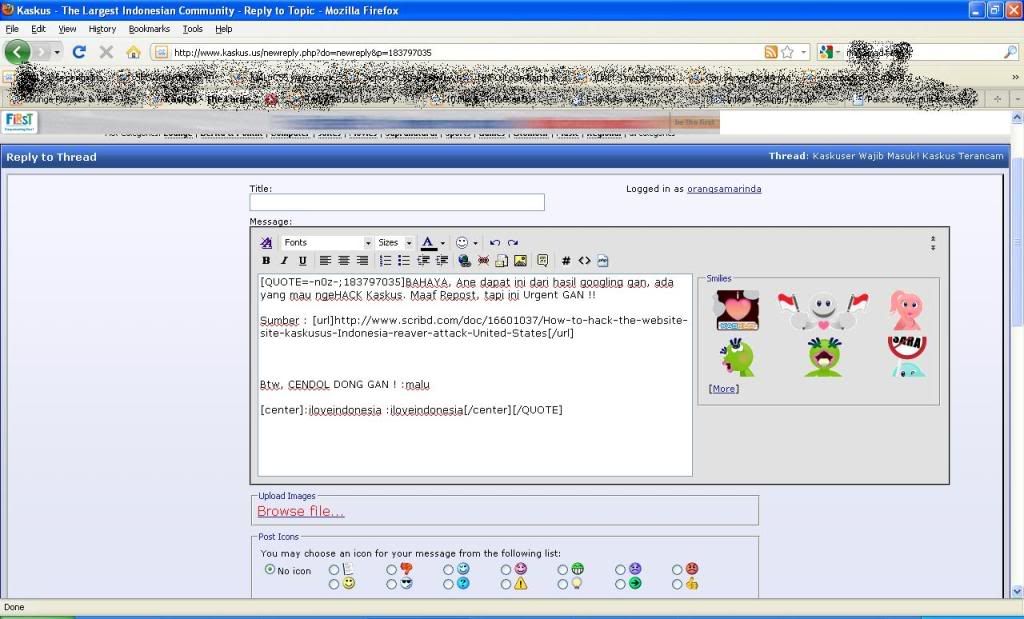Remove link using unlink icon
This screenshot has height=619, width=1024.
point(483,261)
